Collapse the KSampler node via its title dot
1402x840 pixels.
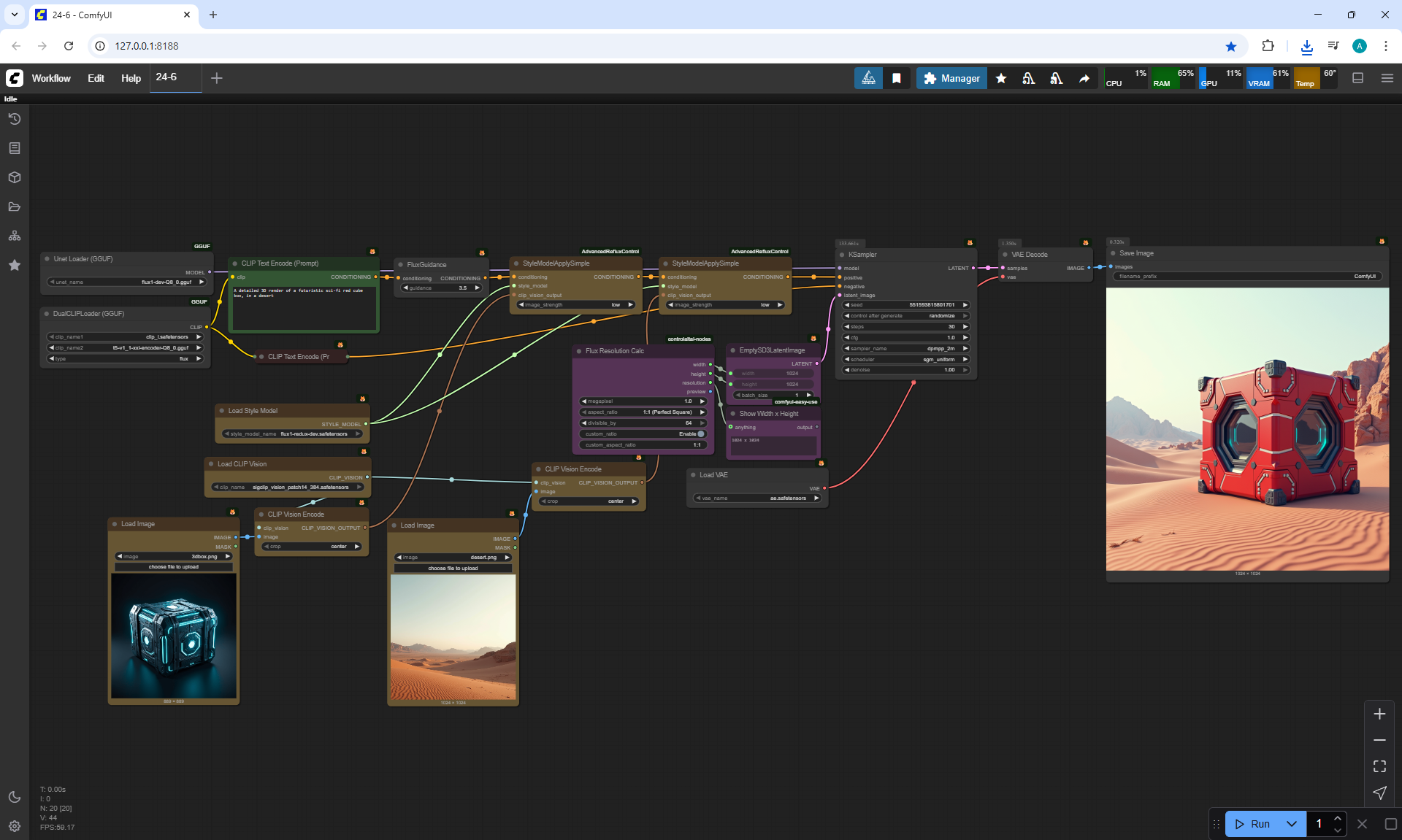842,255
